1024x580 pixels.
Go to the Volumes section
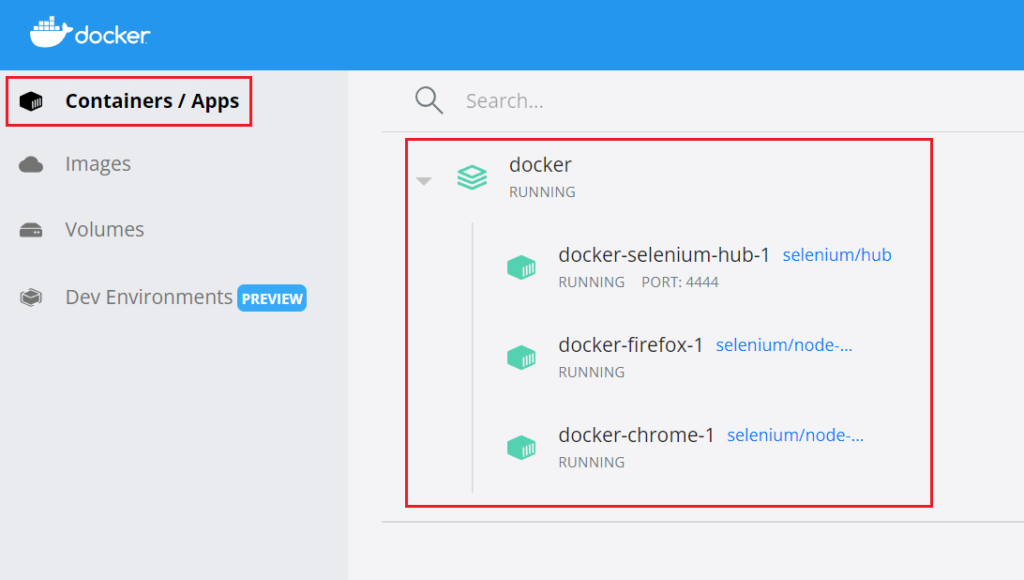104,230
